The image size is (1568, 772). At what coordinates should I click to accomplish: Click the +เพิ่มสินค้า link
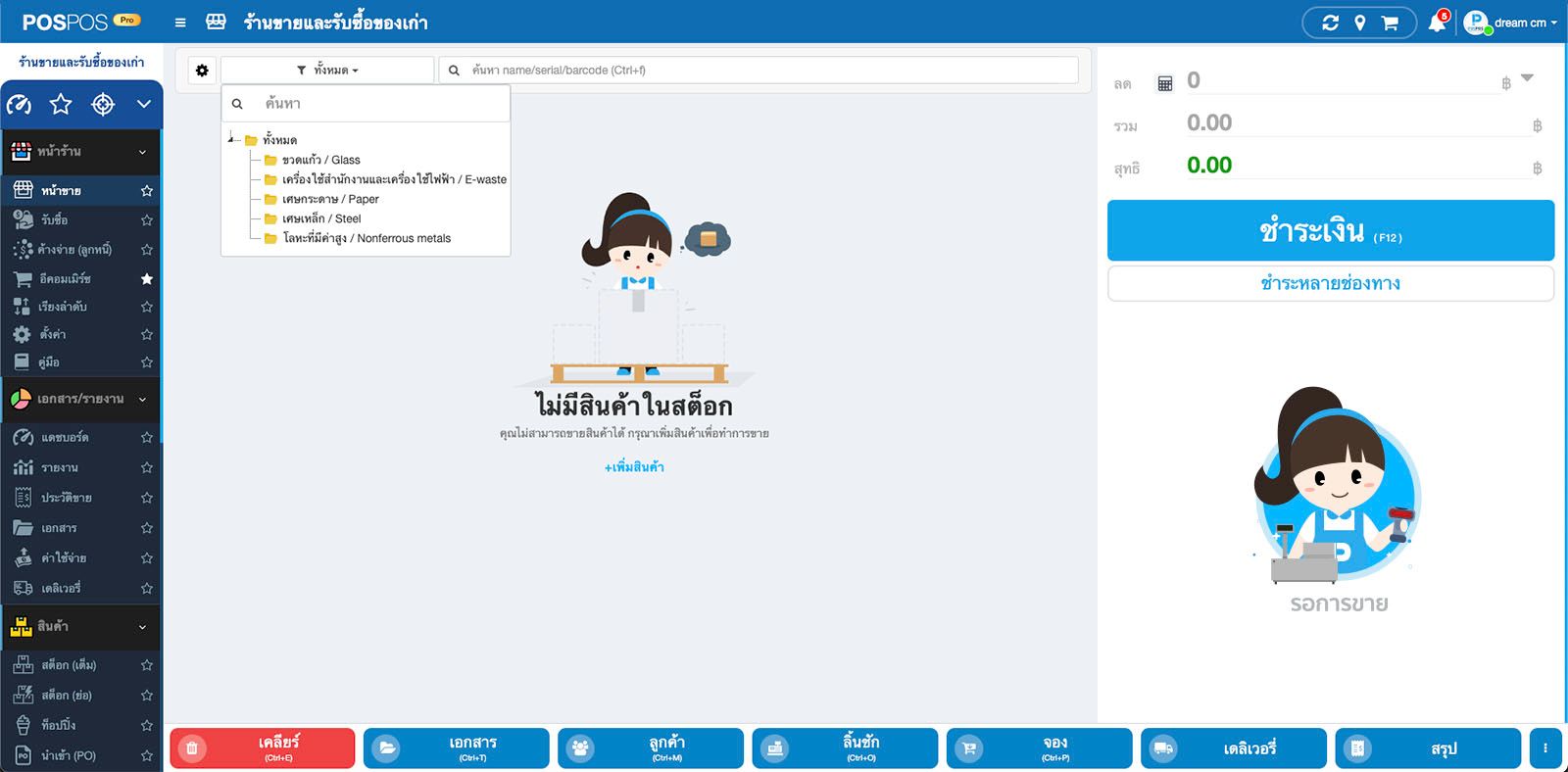(x=634, y=467)
